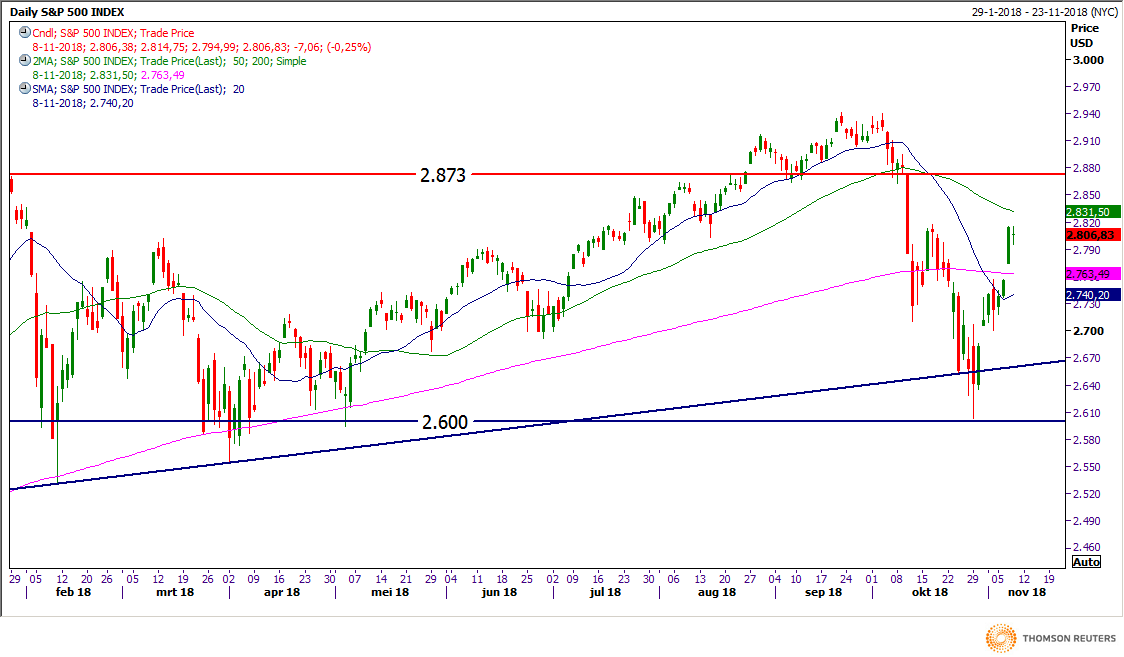Click the apr 18 month label
1124x657 pixels.
(x=282, y=592)
